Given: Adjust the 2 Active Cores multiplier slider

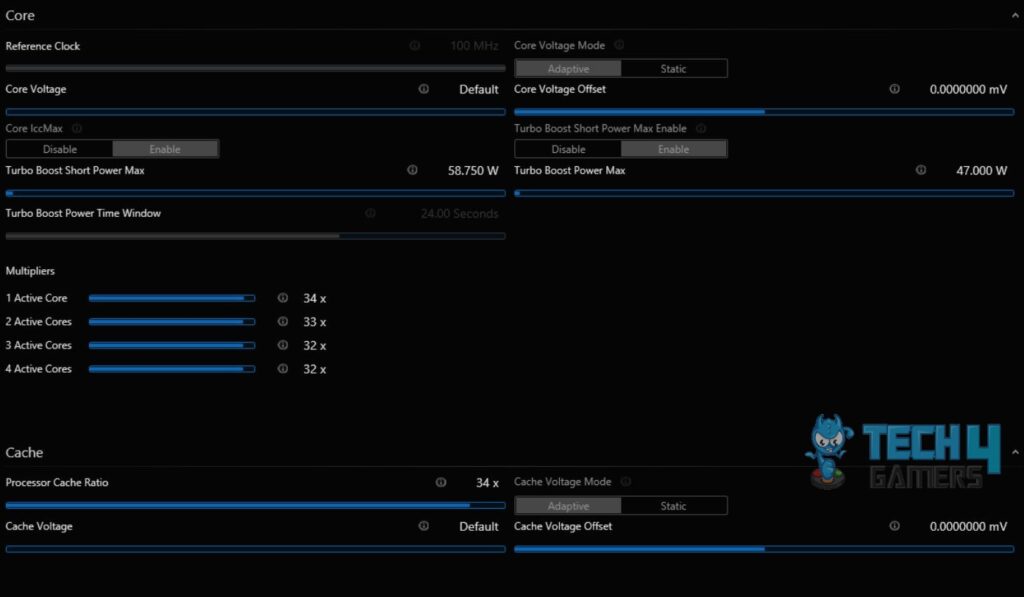Looking at the screenshot, I should tap(172, 322).
